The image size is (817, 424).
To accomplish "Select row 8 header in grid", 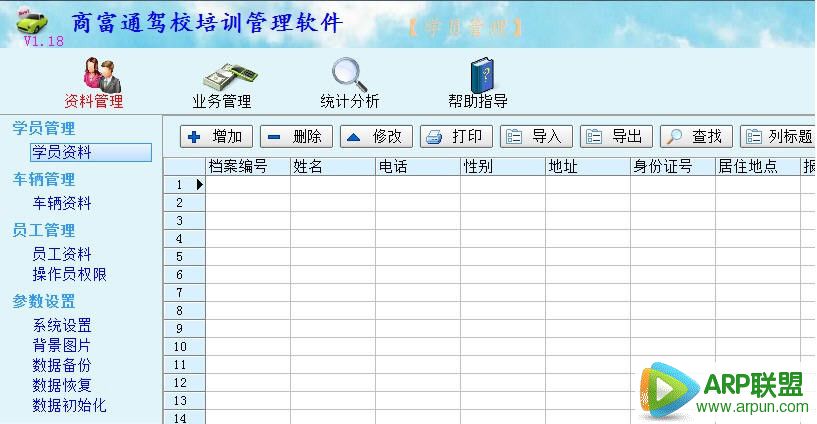I will [184, 311].
